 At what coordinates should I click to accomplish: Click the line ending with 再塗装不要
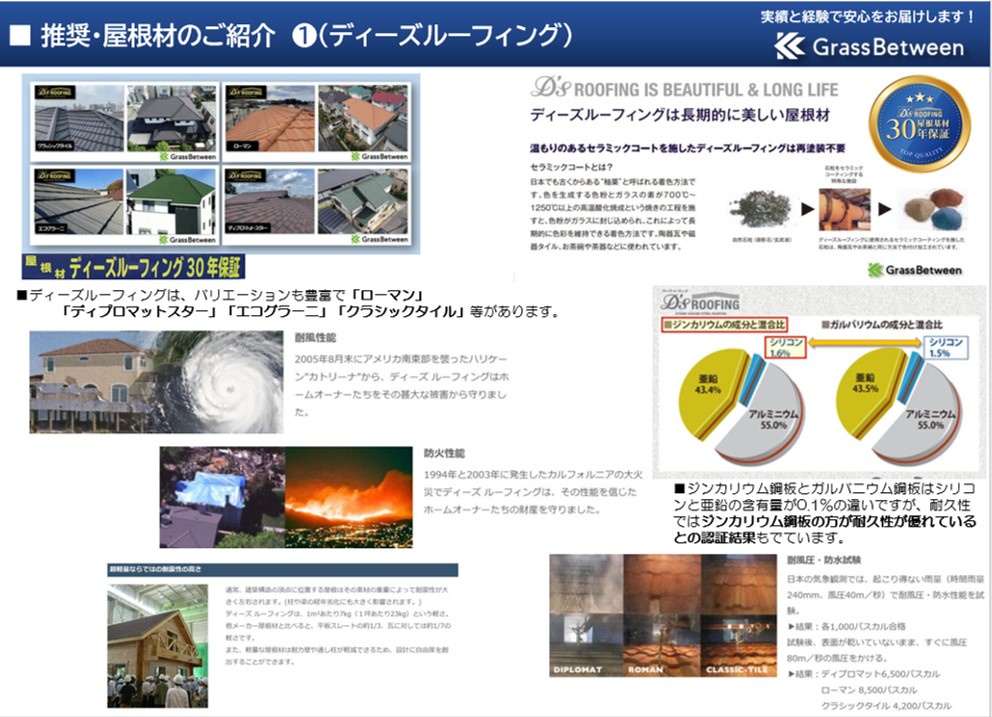coord(688,148)
